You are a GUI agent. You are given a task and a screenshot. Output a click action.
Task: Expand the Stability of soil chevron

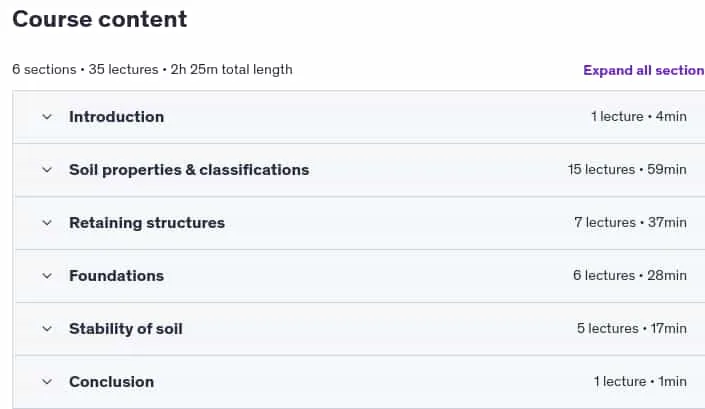point(47,329)
